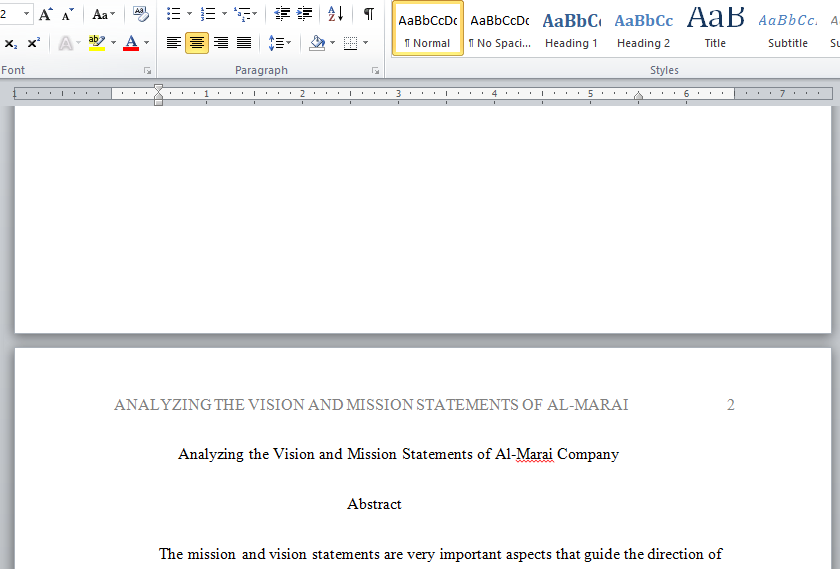This screenshot has width=840, height=569.
Task: Open the font size dropdown
Action: pyautogui.click(x=26, y=14)
